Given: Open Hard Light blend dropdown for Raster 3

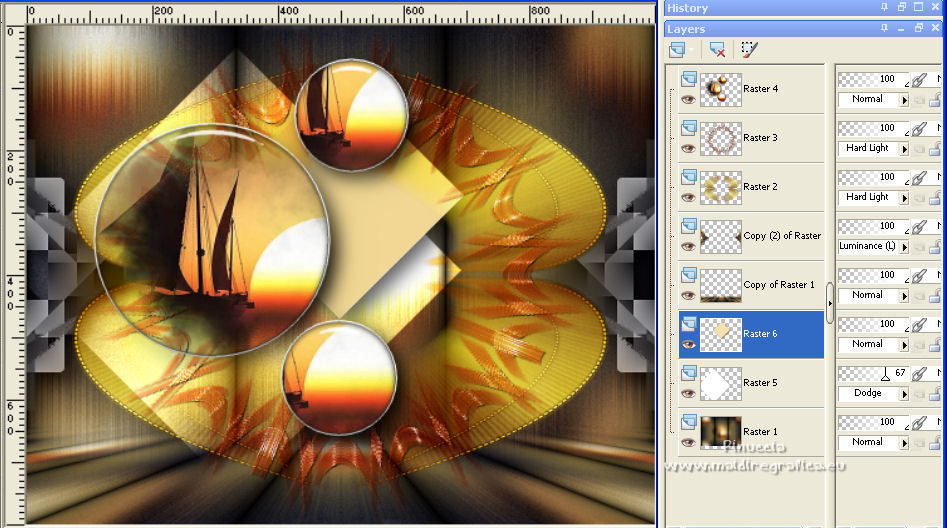Looking at the screenshot, I should 904,149.
